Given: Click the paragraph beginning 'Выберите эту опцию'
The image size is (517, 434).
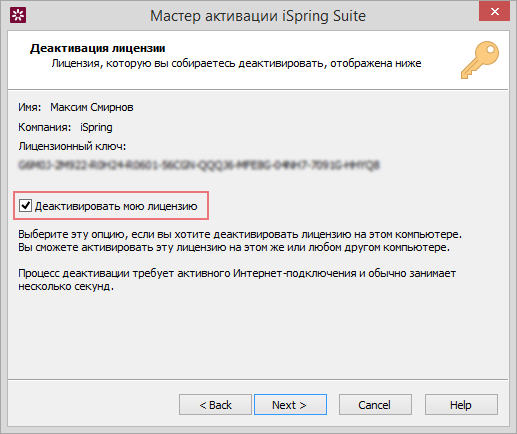Looking at the screenshot, I should 240,241.
